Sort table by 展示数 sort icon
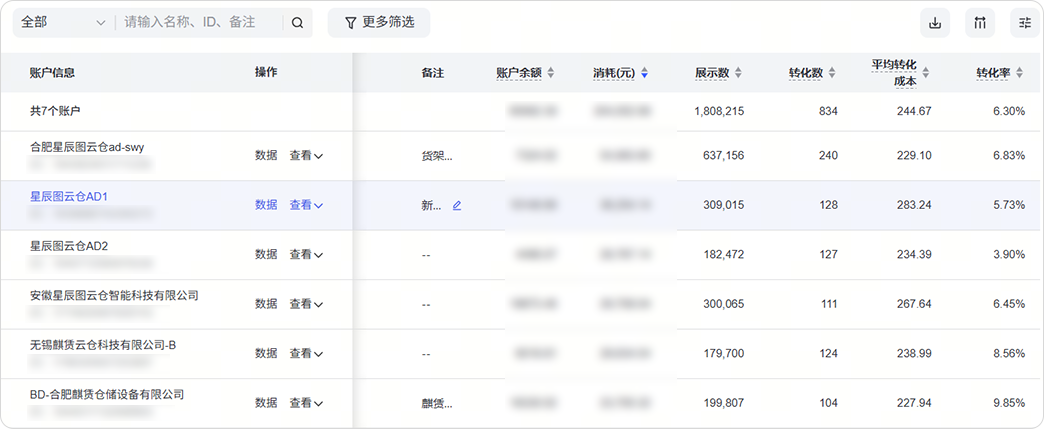This screenshot has width=1044, height=429. tap(738, 73)
